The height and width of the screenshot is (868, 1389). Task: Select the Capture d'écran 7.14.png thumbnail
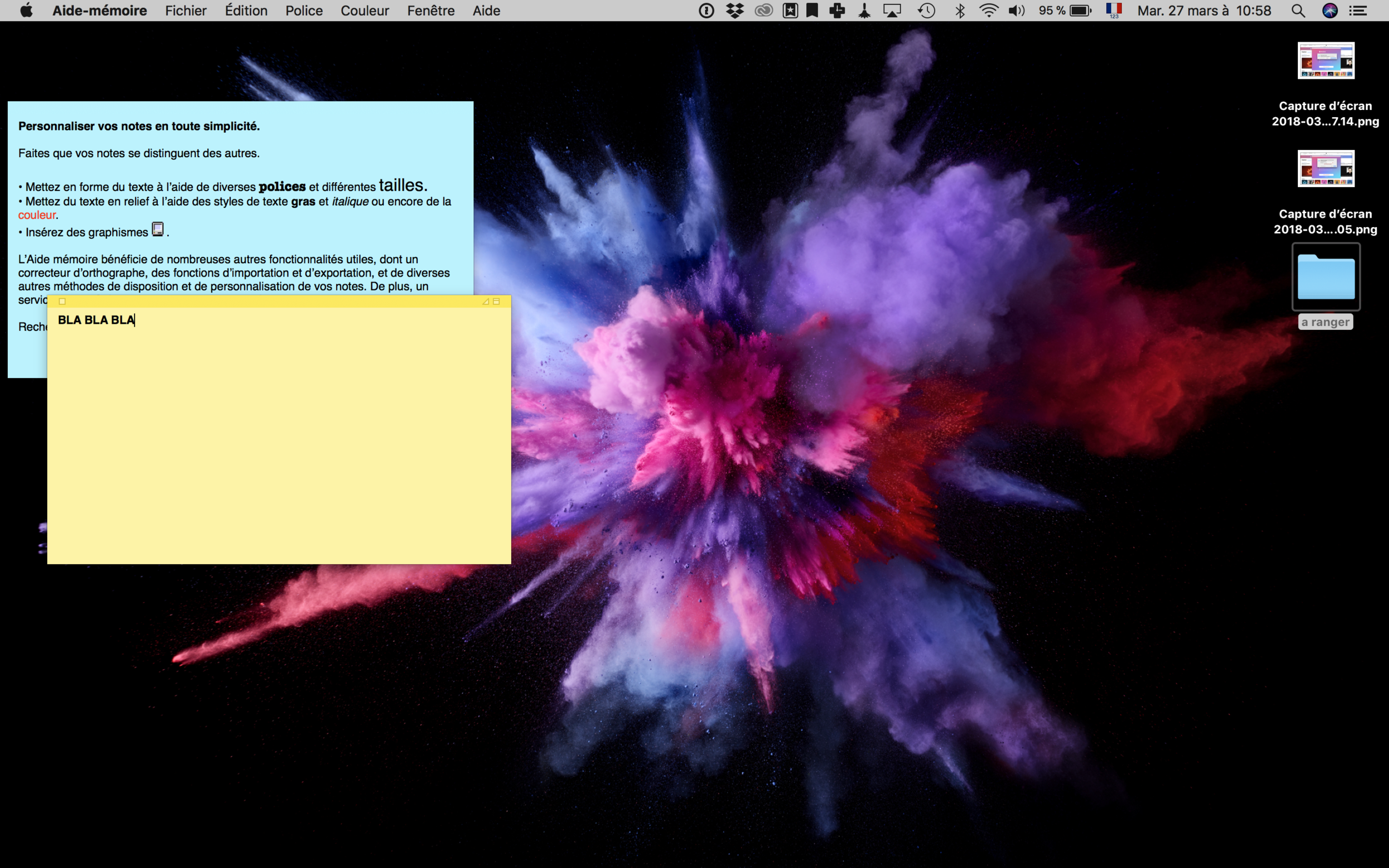coord(1326,61)
